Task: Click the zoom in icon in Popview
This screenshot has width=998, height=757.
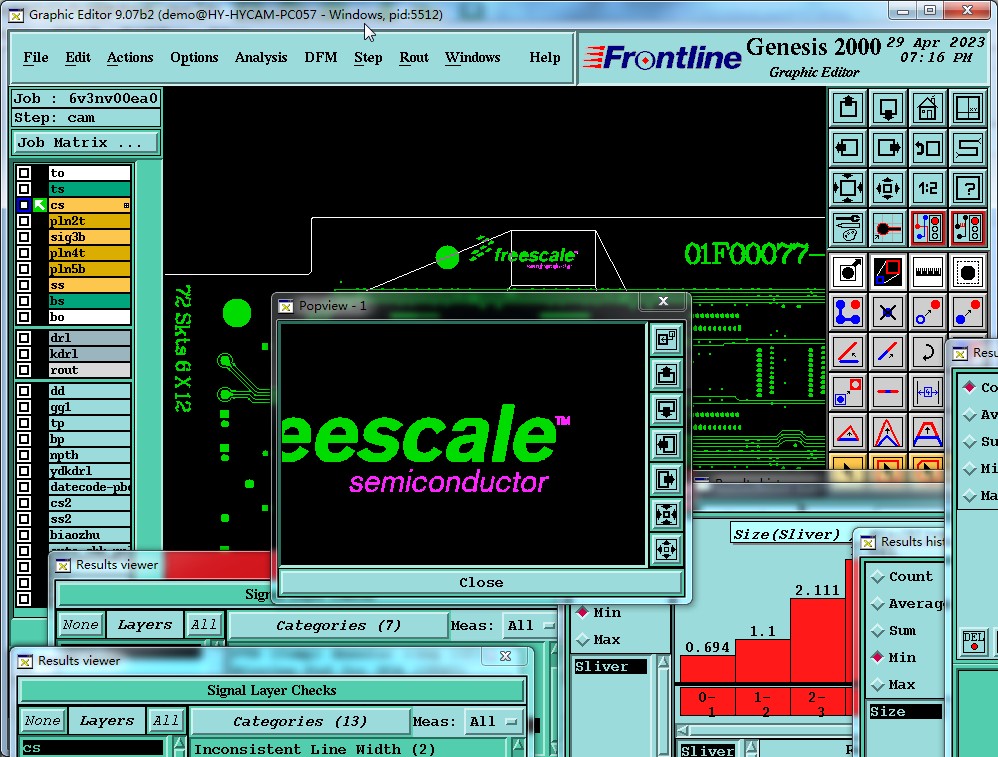Action: click(x=666, y=514)
